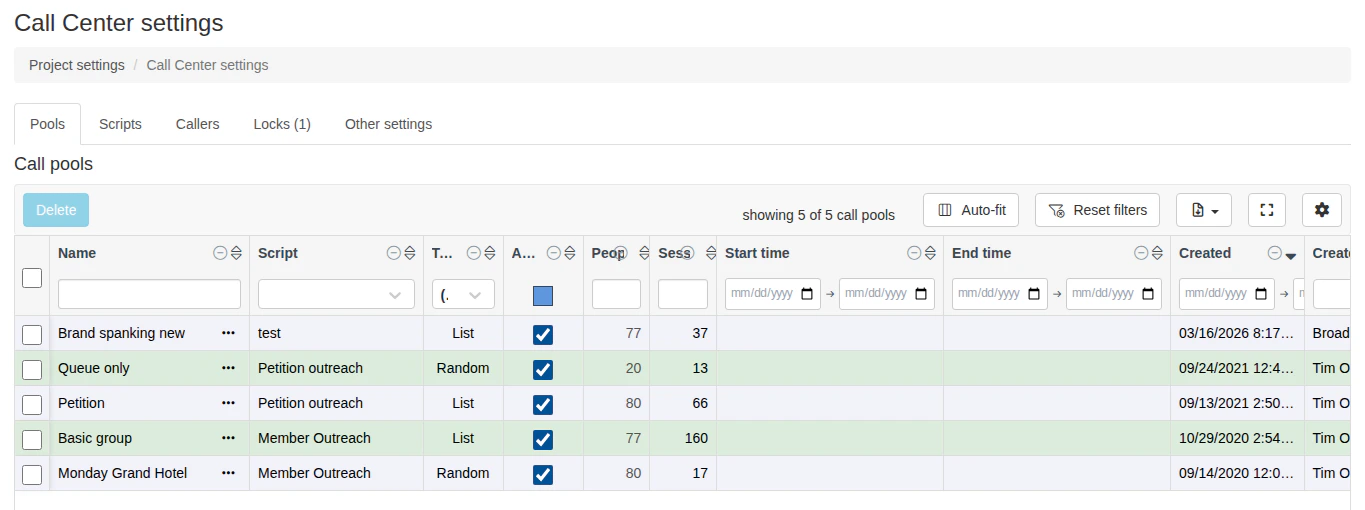The width and height of the screenshot is (1365, 510).
Task: Open the Callers tab
Action: point(197,124)
